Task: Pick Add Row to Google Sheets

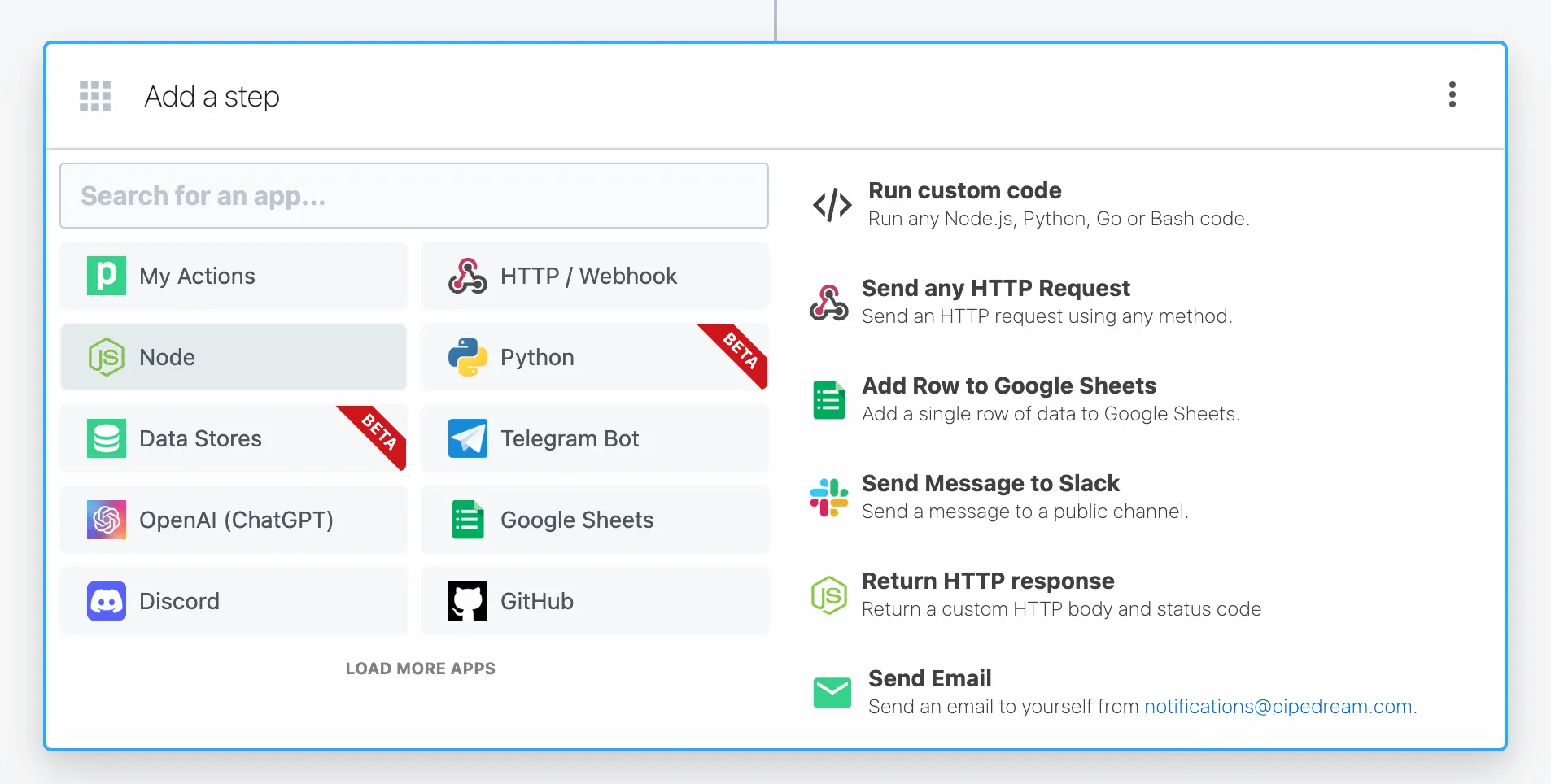Action: point(1009,385)
